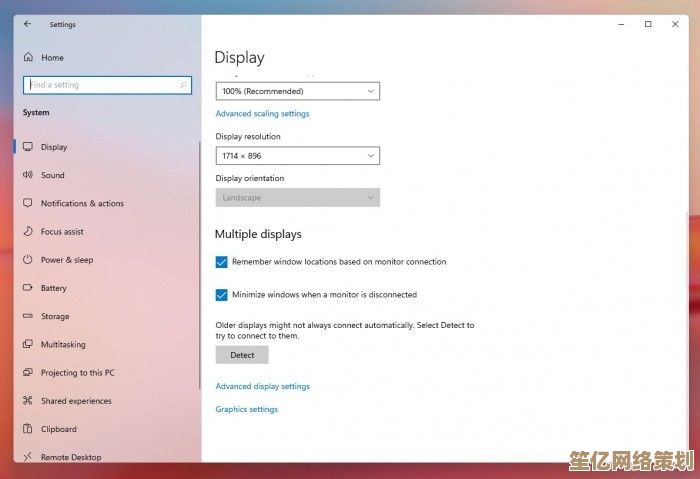
Task: Expand the Display resolution 1714 × 896 dropdown
Action: click(297, 156)
